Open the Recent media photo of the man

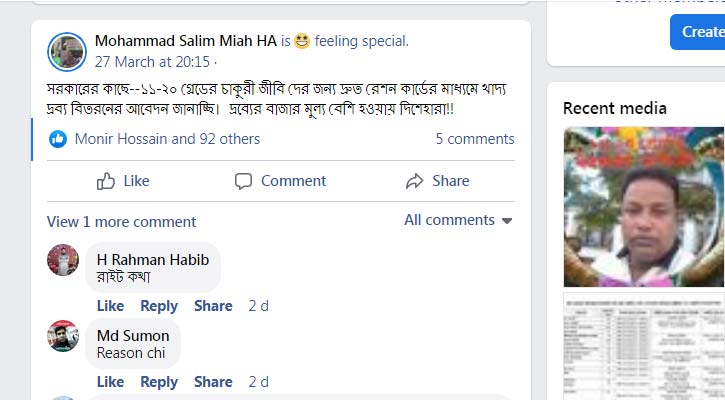point(643,206)
